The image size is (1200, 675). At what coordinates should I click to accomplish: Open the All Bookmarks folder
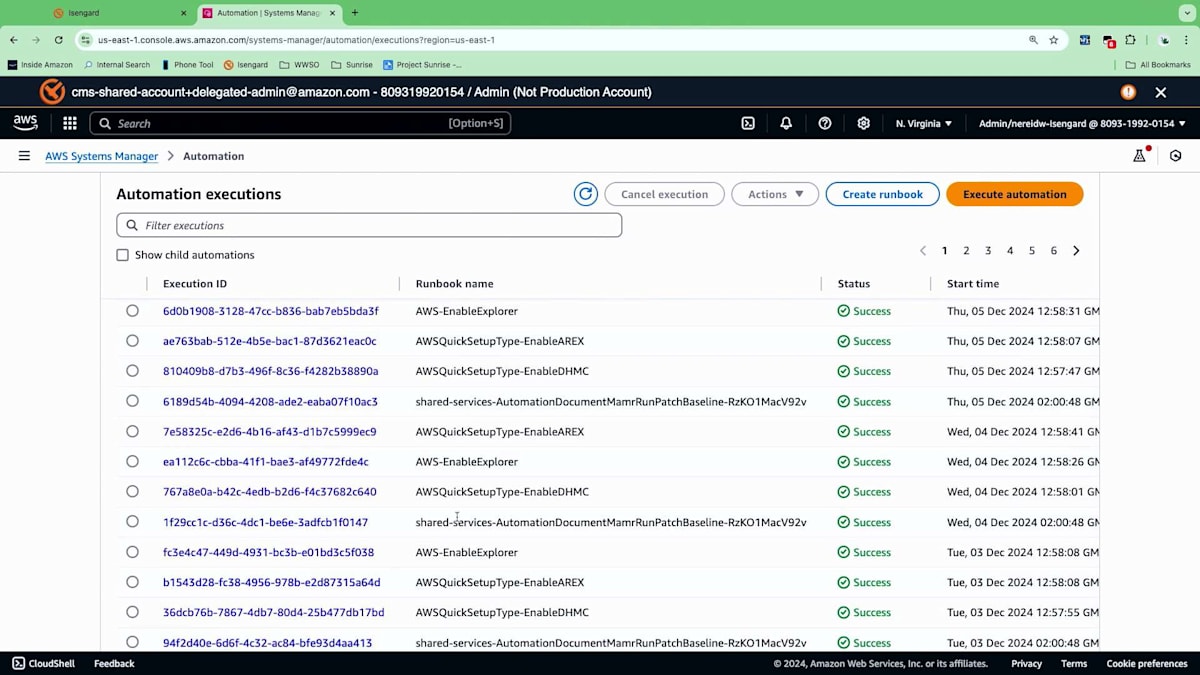pyautogui.click(x=1157, y=65)
